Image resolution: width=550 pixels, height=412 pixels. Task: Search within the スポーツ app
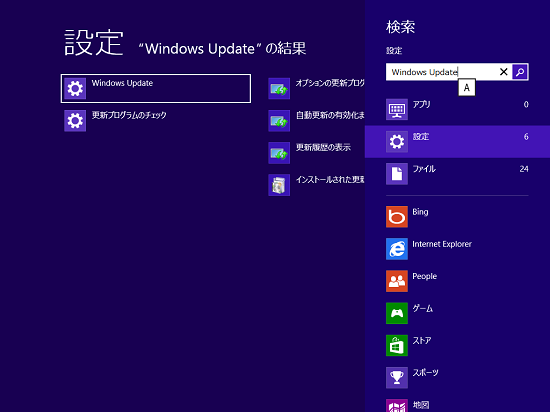point(457,378)
